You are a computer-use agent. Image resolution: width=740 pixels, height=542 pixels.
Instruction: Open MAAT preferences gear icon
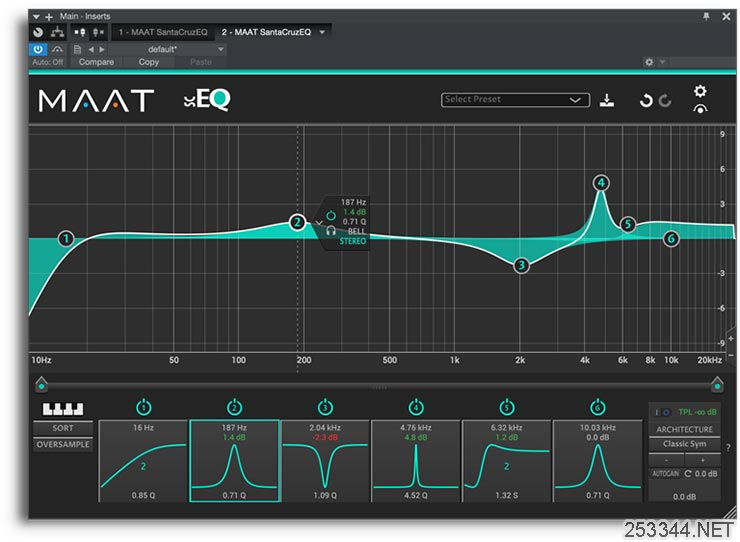[700, 91]
